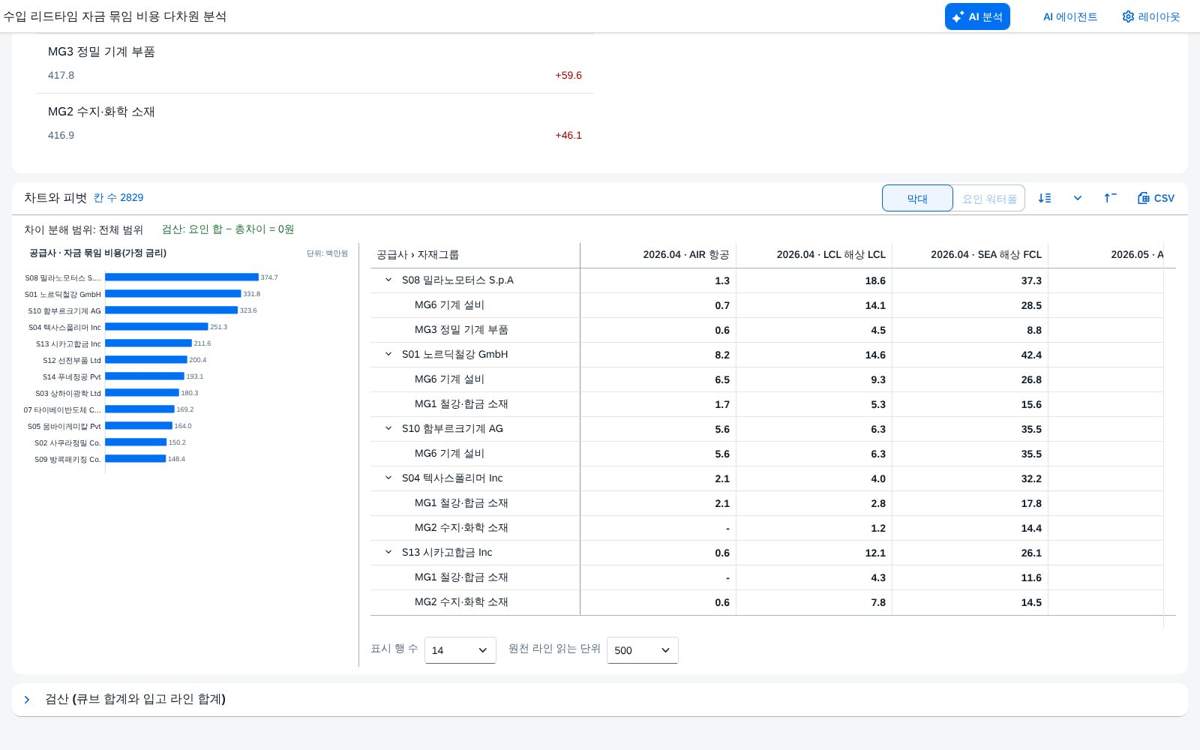The height and width of the screenshot is (750, 1200).
Task: Click the 2026.04 · AIR 항공 column header
Action: click(x=658, y=255)
